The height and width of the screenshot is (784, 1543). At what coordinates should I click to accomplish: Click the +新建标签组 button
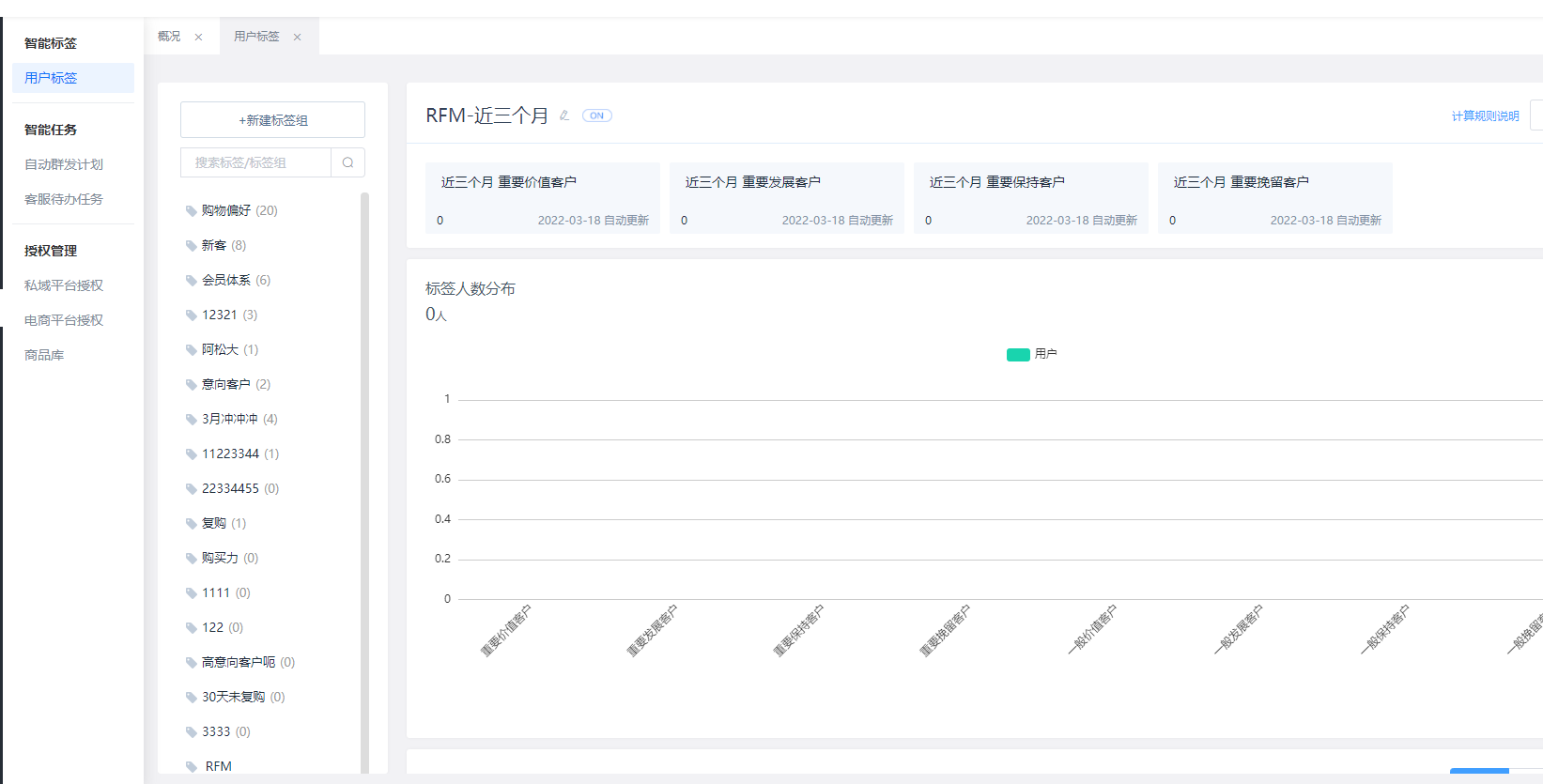pyautogui.click(x=272, y=120)
